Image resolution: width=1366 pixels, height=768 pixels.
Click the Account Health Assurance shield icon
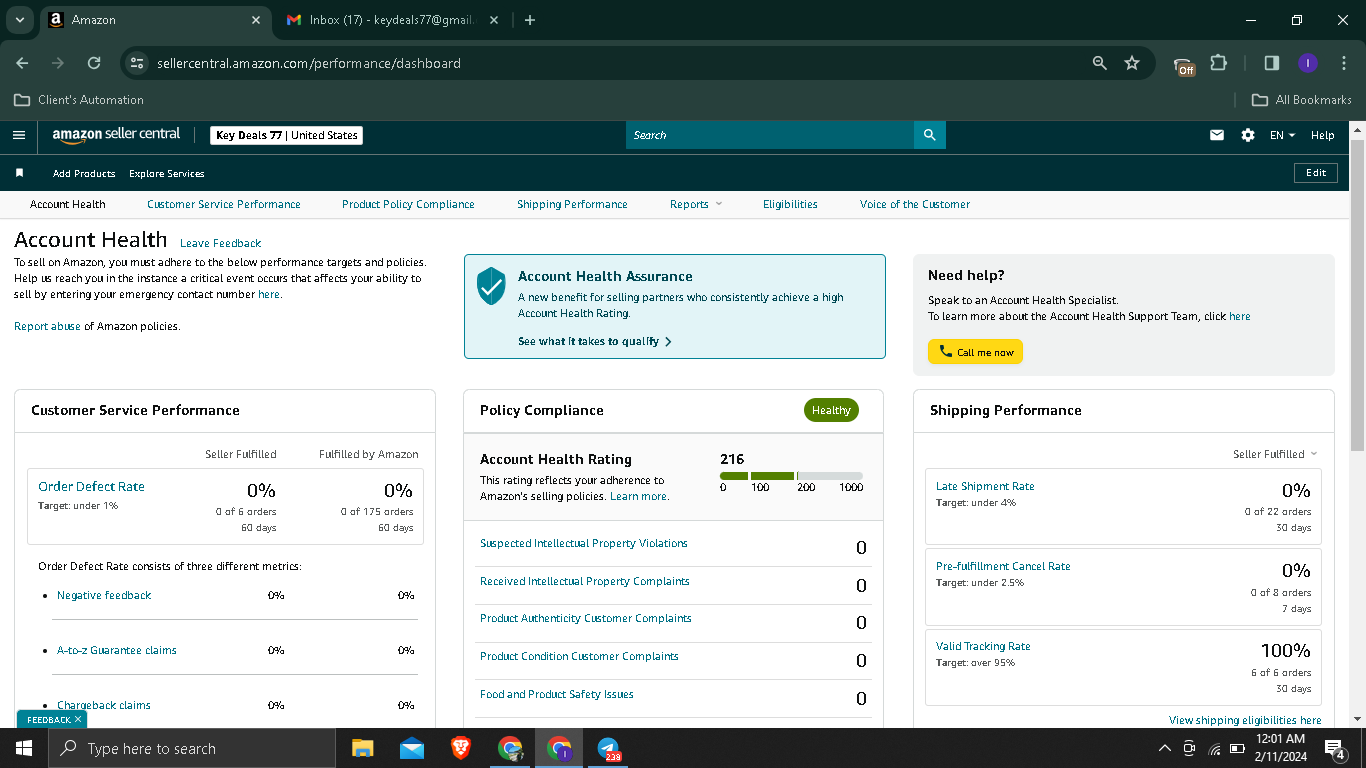[491, 286]
